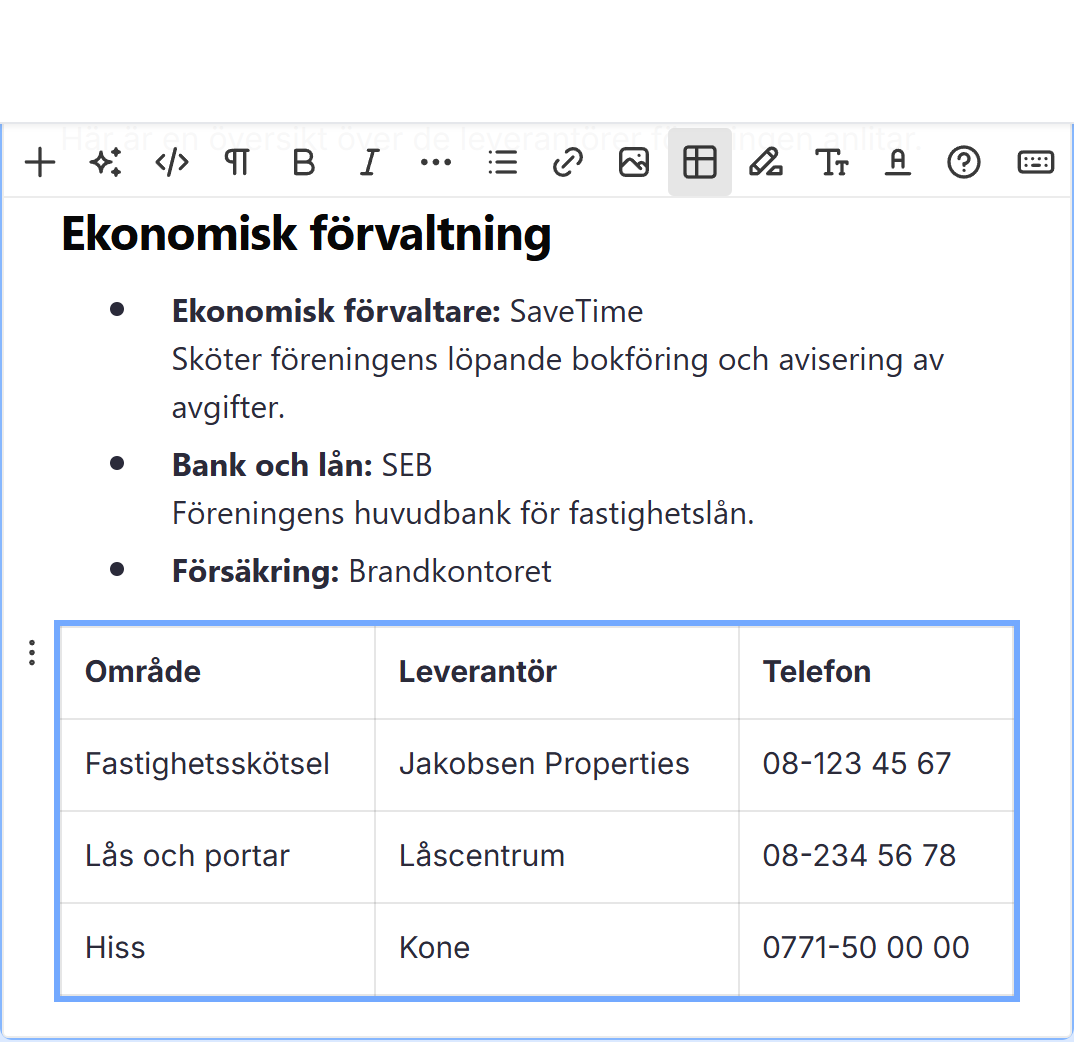Screen dimensions: 1074x1042
Task: Insert an image from the toolbar
Action: click(x=634, y=162)
